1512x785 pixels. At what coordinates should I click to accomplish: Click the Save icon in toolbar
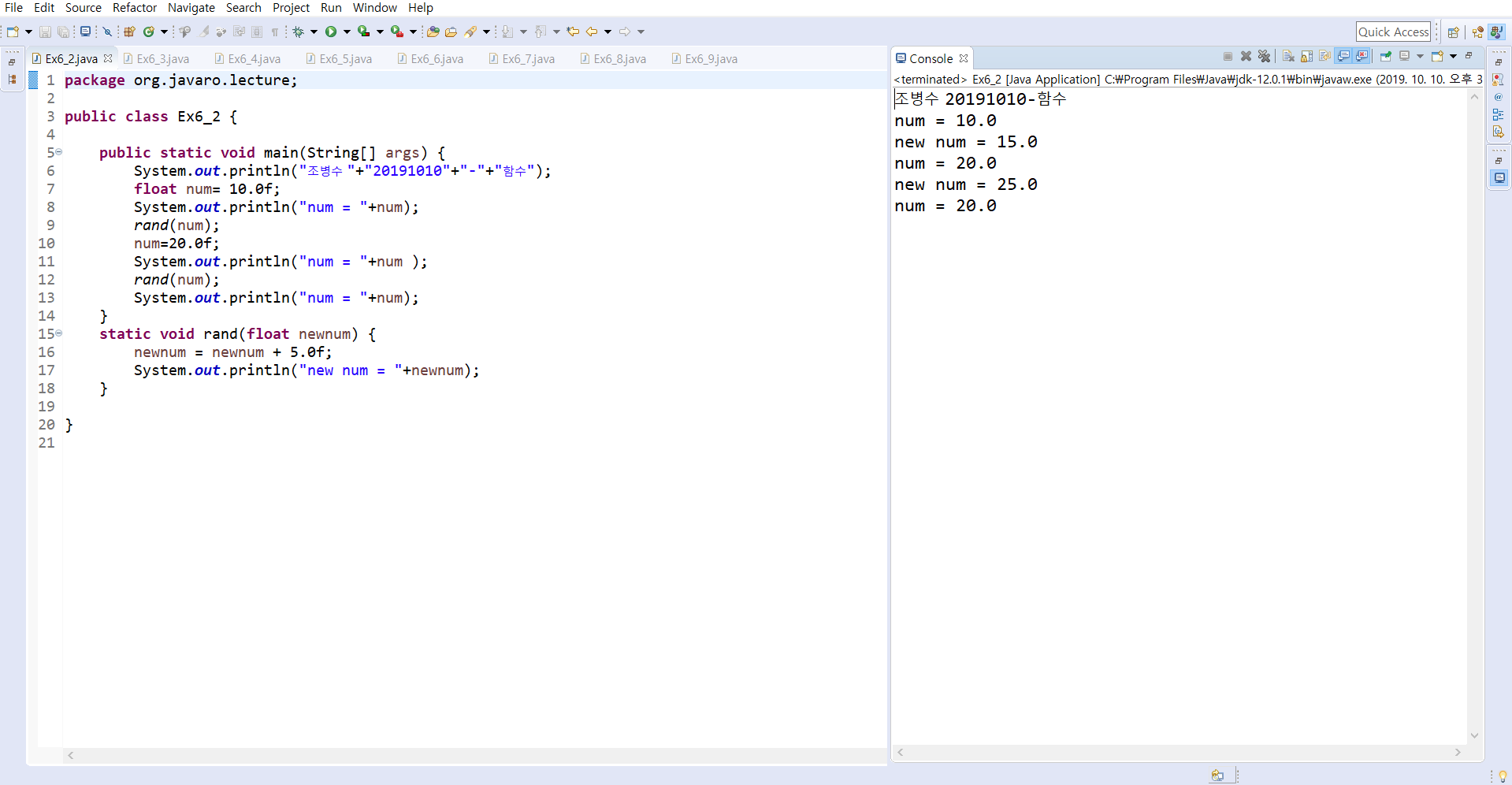46,32
